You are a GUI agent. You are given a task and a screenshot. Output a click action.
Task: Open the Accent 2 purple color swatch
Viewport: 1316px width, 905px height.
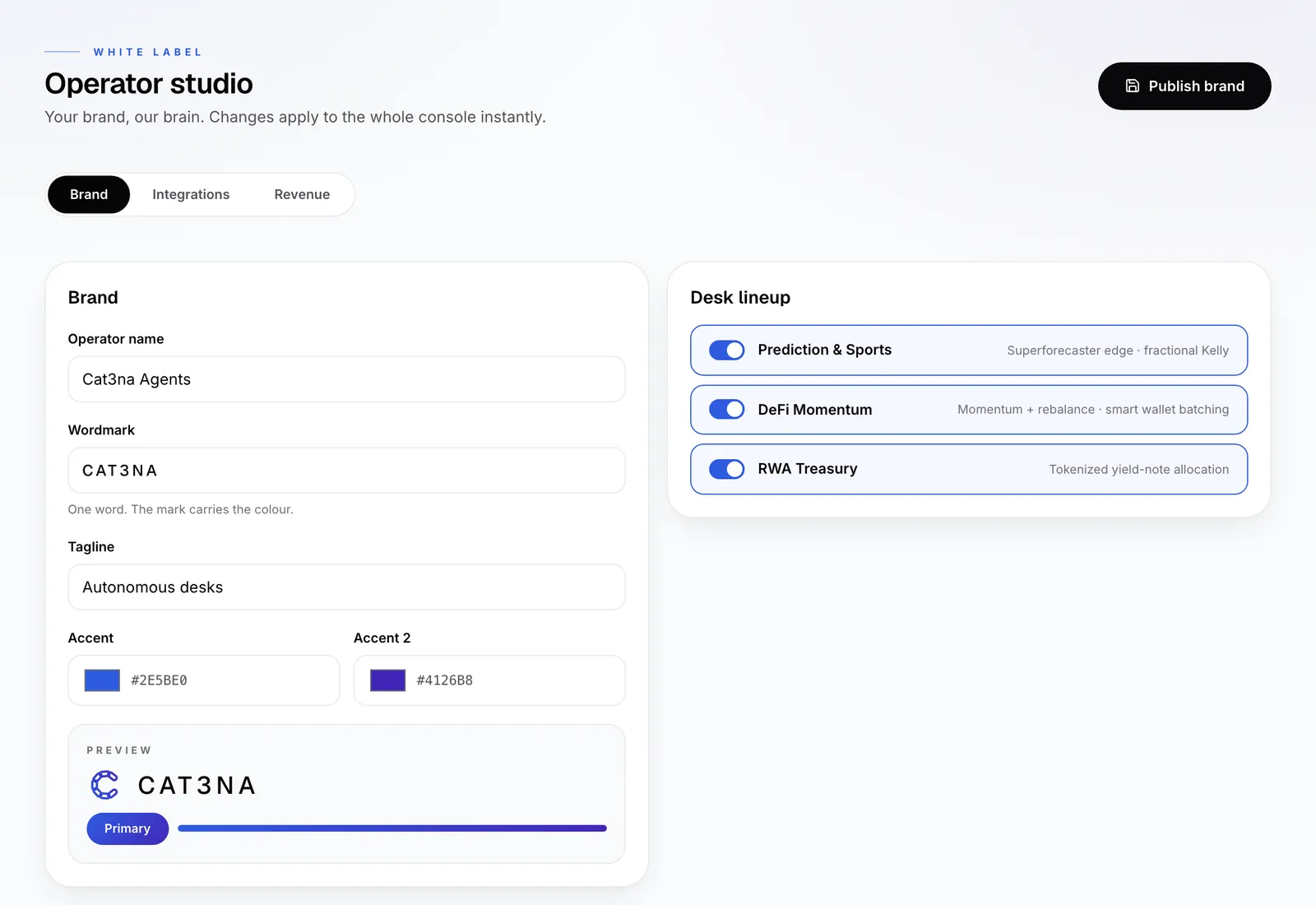(x=387, y=680)
